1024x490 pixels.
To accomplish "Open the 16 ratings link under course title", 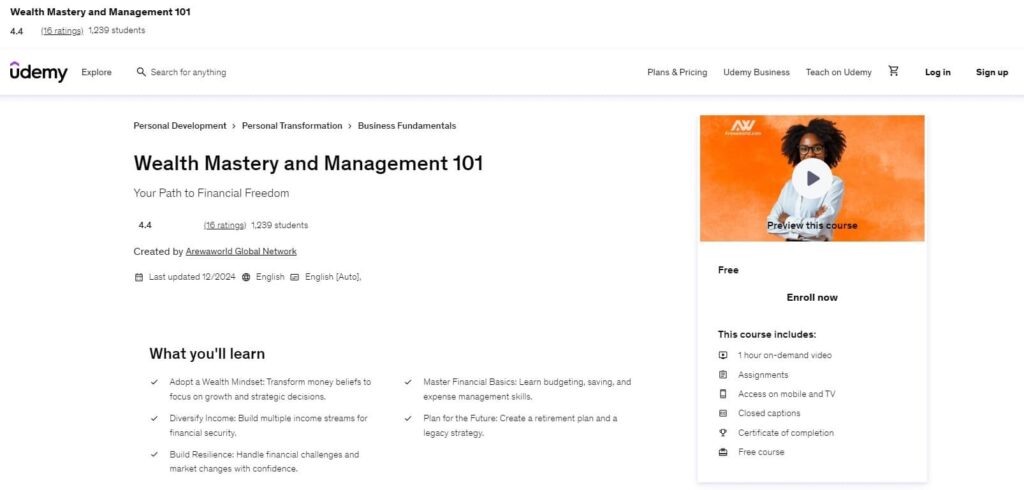I will pos(224,225).
